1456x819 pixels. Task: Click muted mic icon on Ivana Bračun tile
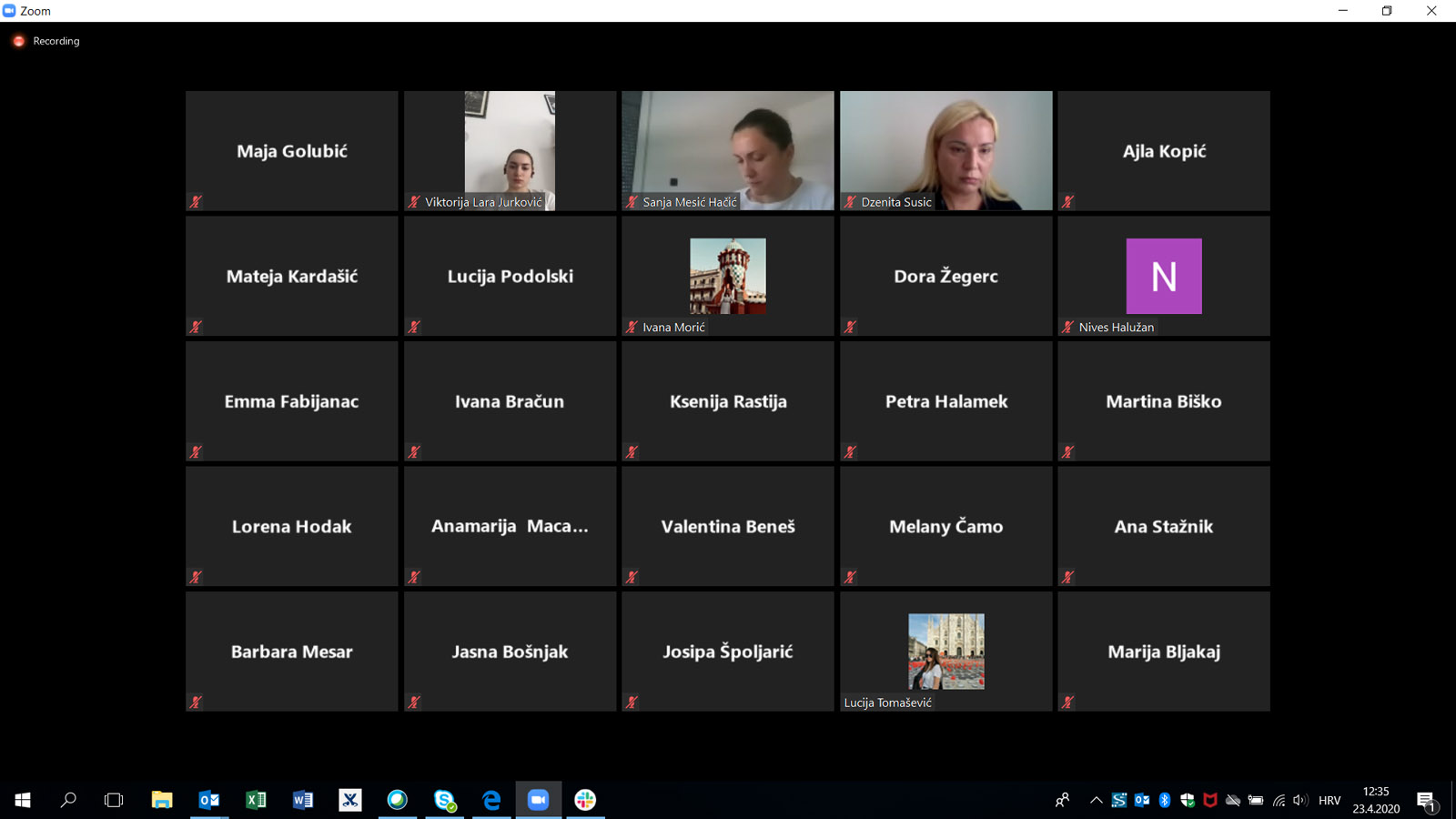(x=414, y=452)
